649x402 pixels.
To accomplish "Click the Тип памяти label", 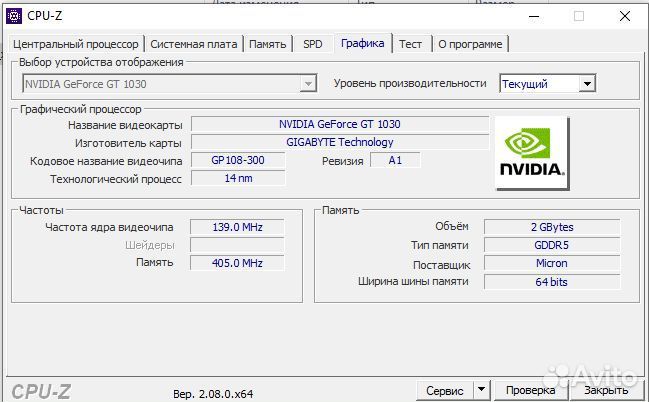I will 440,245.
